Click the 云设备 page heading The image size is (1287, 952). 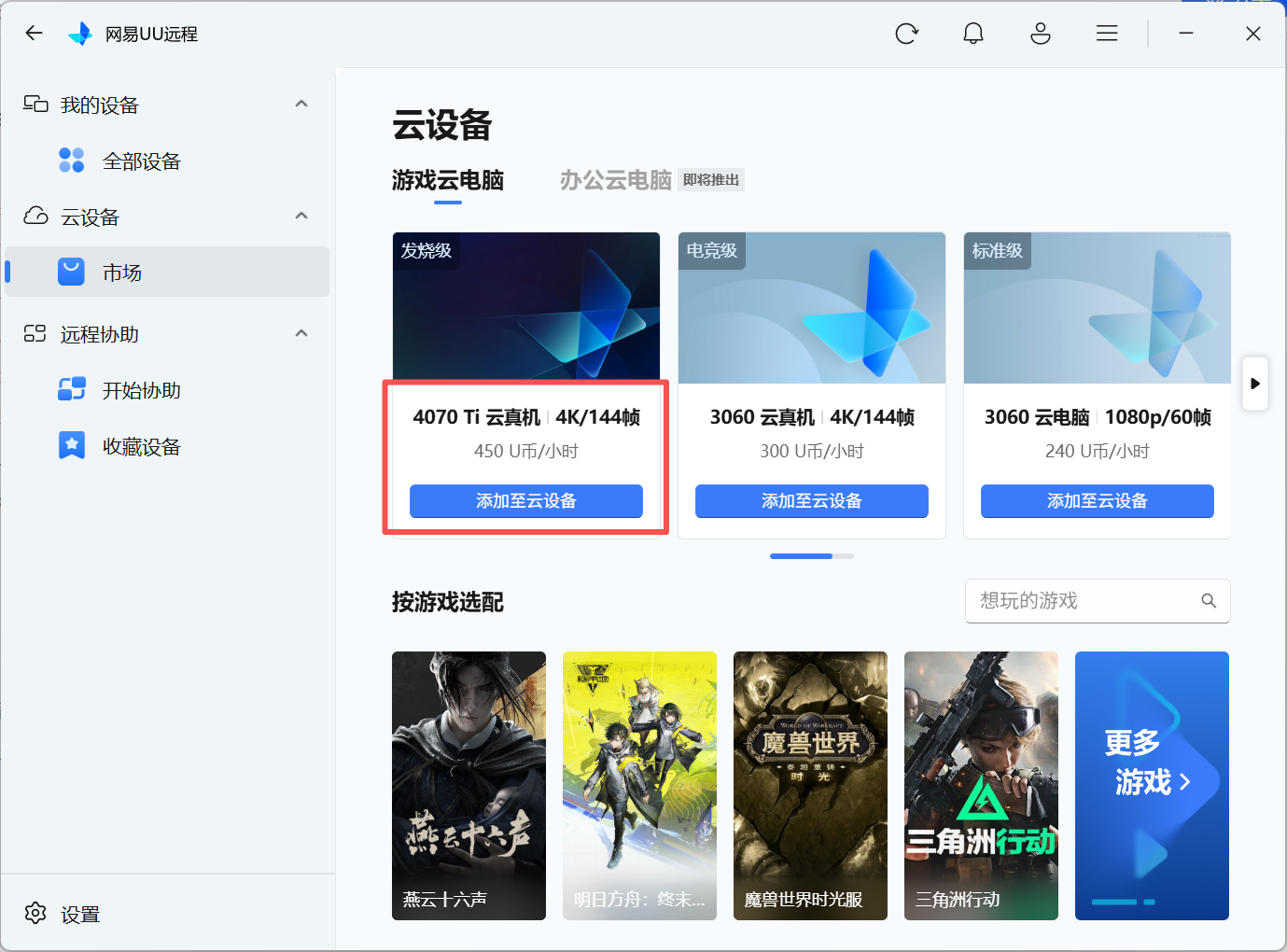442,125
